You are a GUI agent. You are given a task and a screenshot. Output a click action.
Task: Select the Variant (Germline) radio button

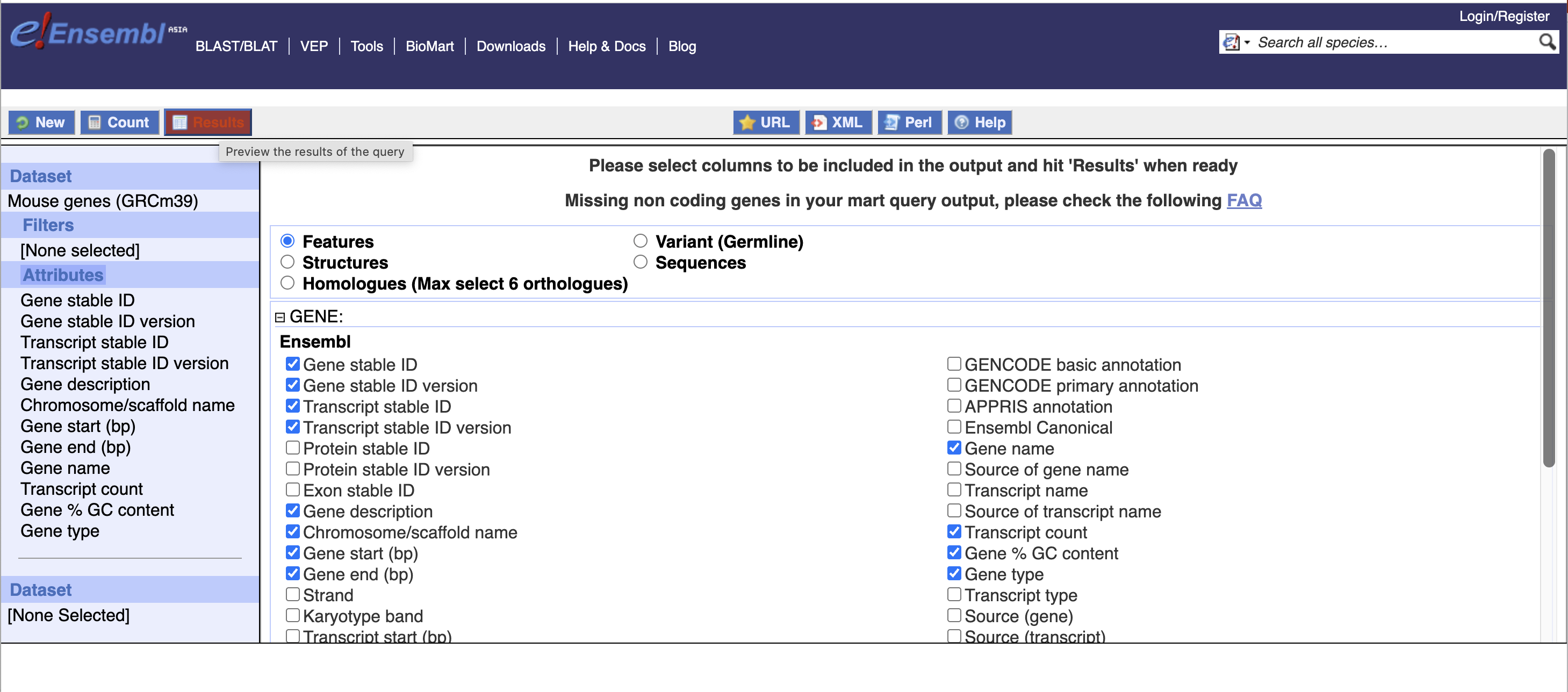pyautogui.click(x=641, y=241)
